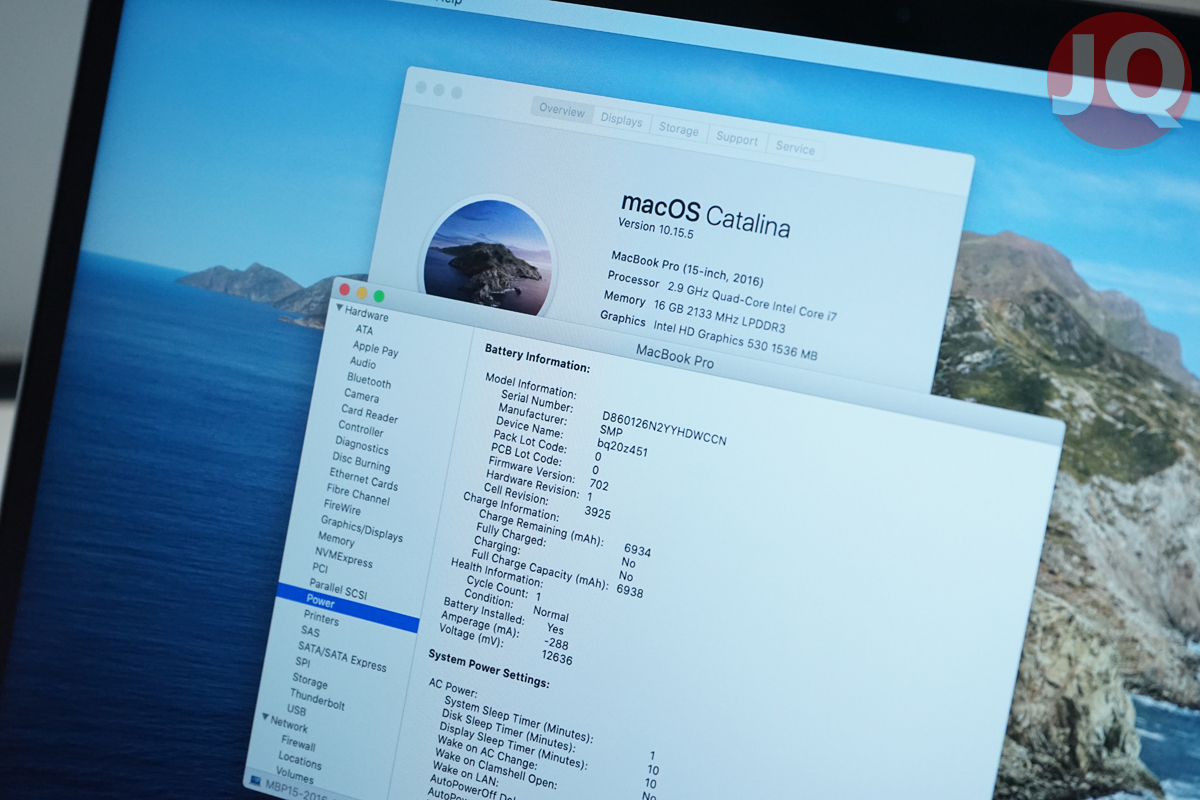Select Volumes under Network
The width and height of the screenshot is (1200, 800).
point(294,776)
